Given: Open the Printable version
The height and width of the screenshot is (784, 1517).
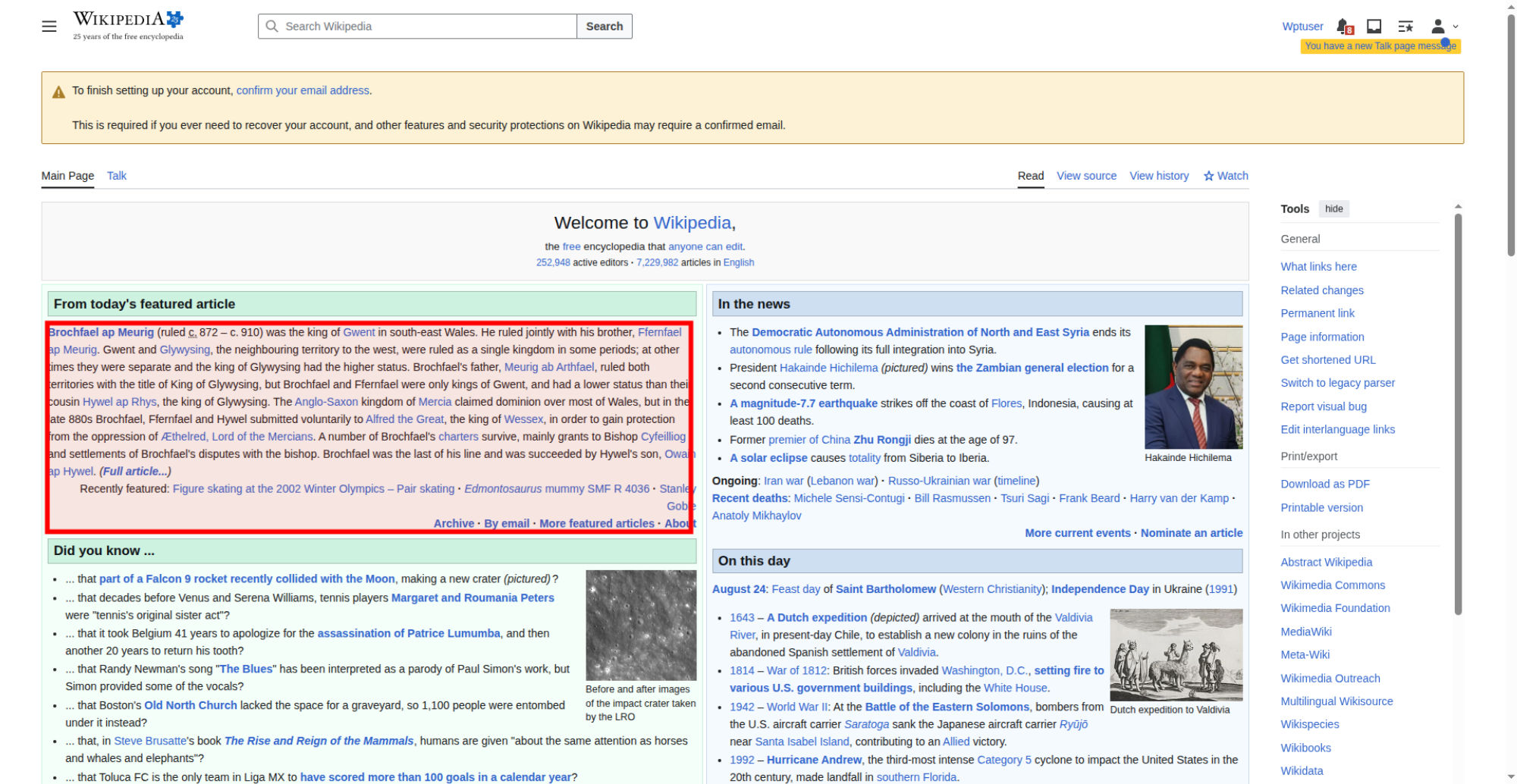Looking at the screenshot, I should (x=1322, y=508).
